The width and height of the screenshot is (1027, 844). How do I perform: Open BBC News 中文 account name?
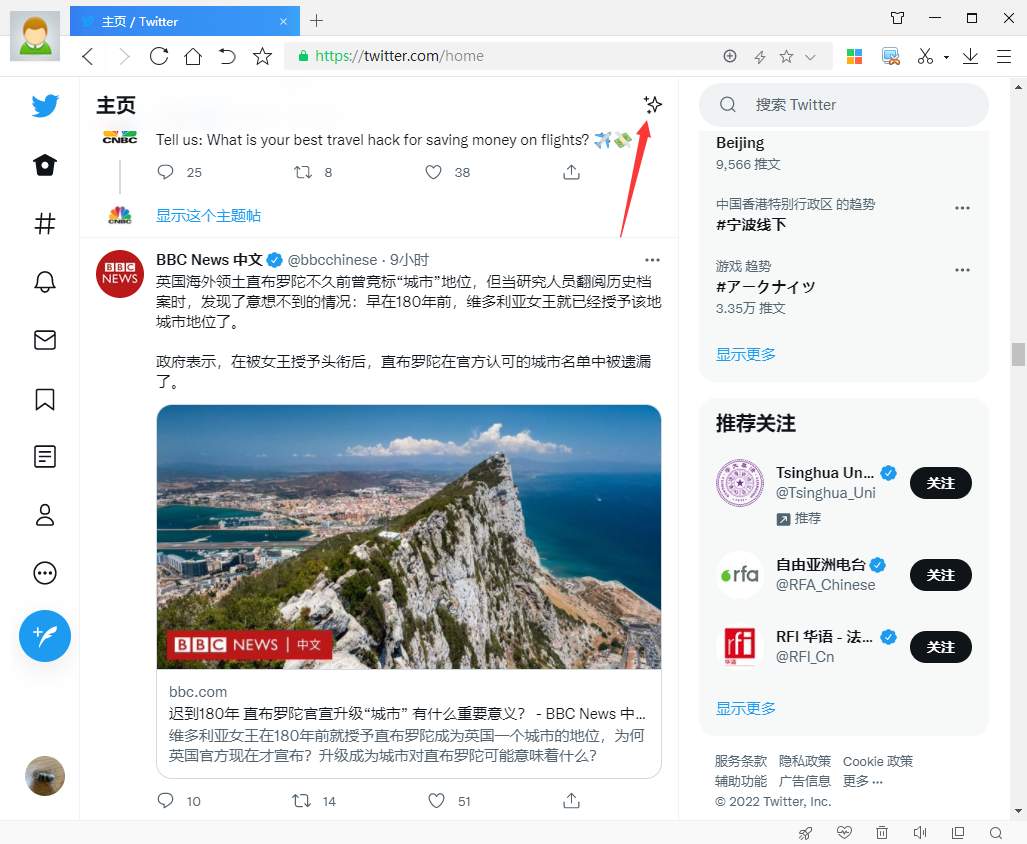pyautogui.click(x=210, y=260)
